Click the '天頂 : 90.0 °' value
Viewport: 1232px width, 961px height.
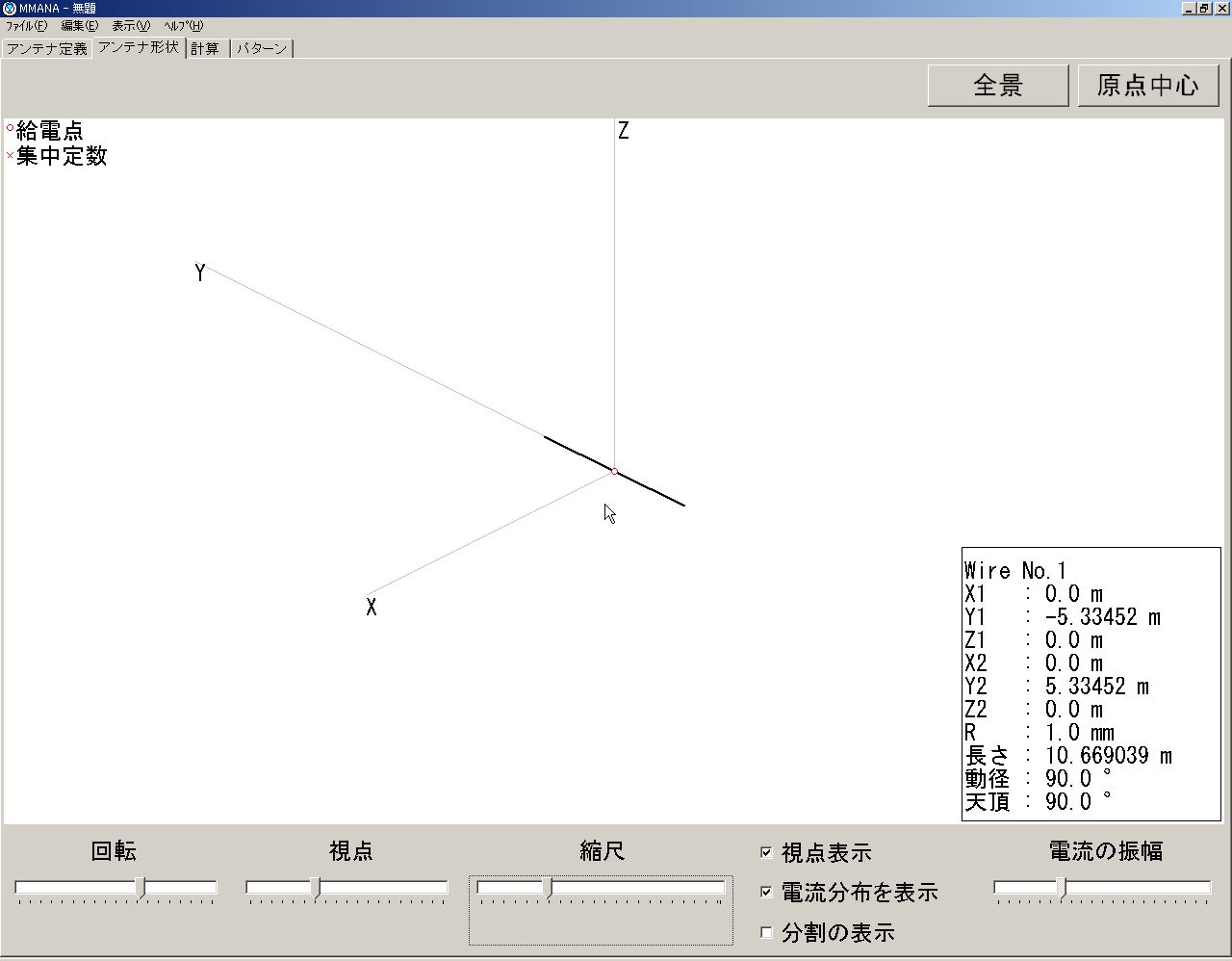coord(1039,802)
